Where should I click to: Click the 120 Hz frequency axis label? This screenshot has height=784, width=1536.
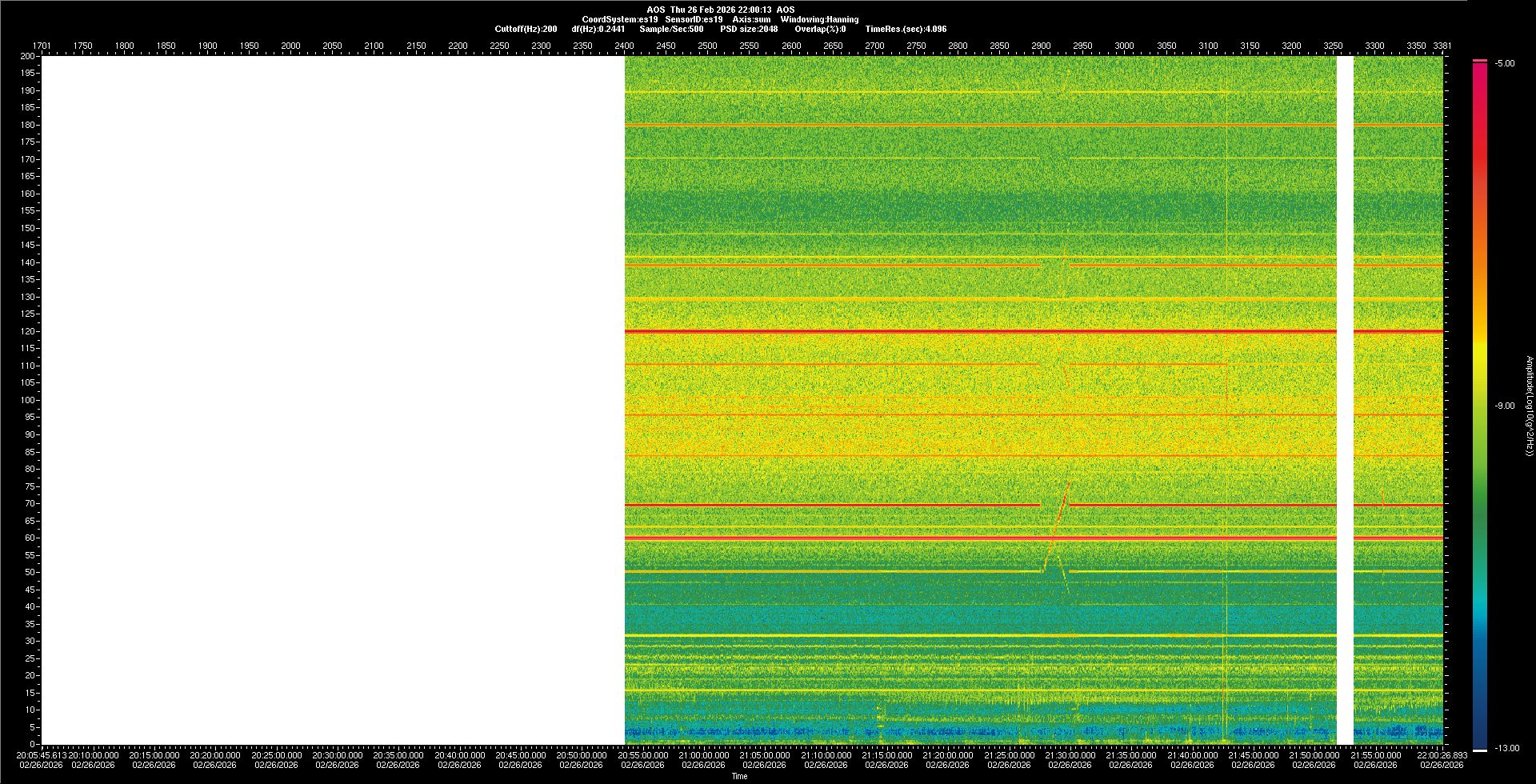click(x=28, y=331)
